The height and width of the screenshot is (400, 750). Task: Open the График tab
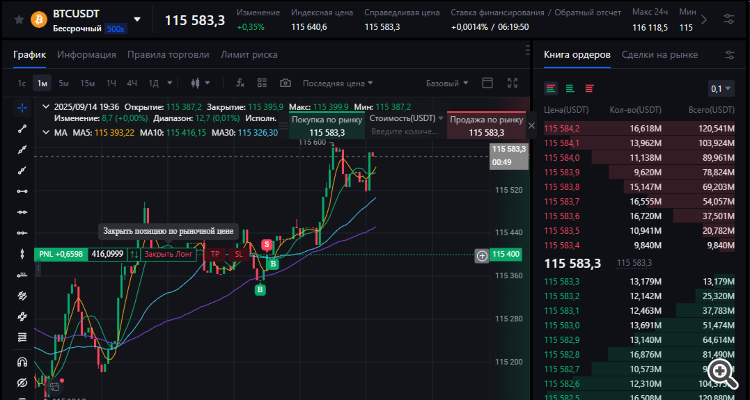[30, 55]
